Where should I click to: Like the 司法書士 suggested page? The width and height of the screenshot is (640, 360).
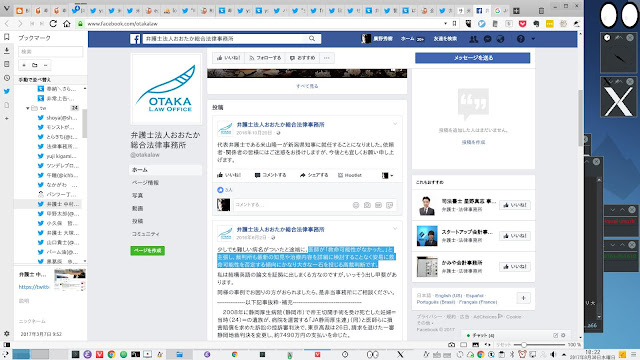tap(515, 205)
